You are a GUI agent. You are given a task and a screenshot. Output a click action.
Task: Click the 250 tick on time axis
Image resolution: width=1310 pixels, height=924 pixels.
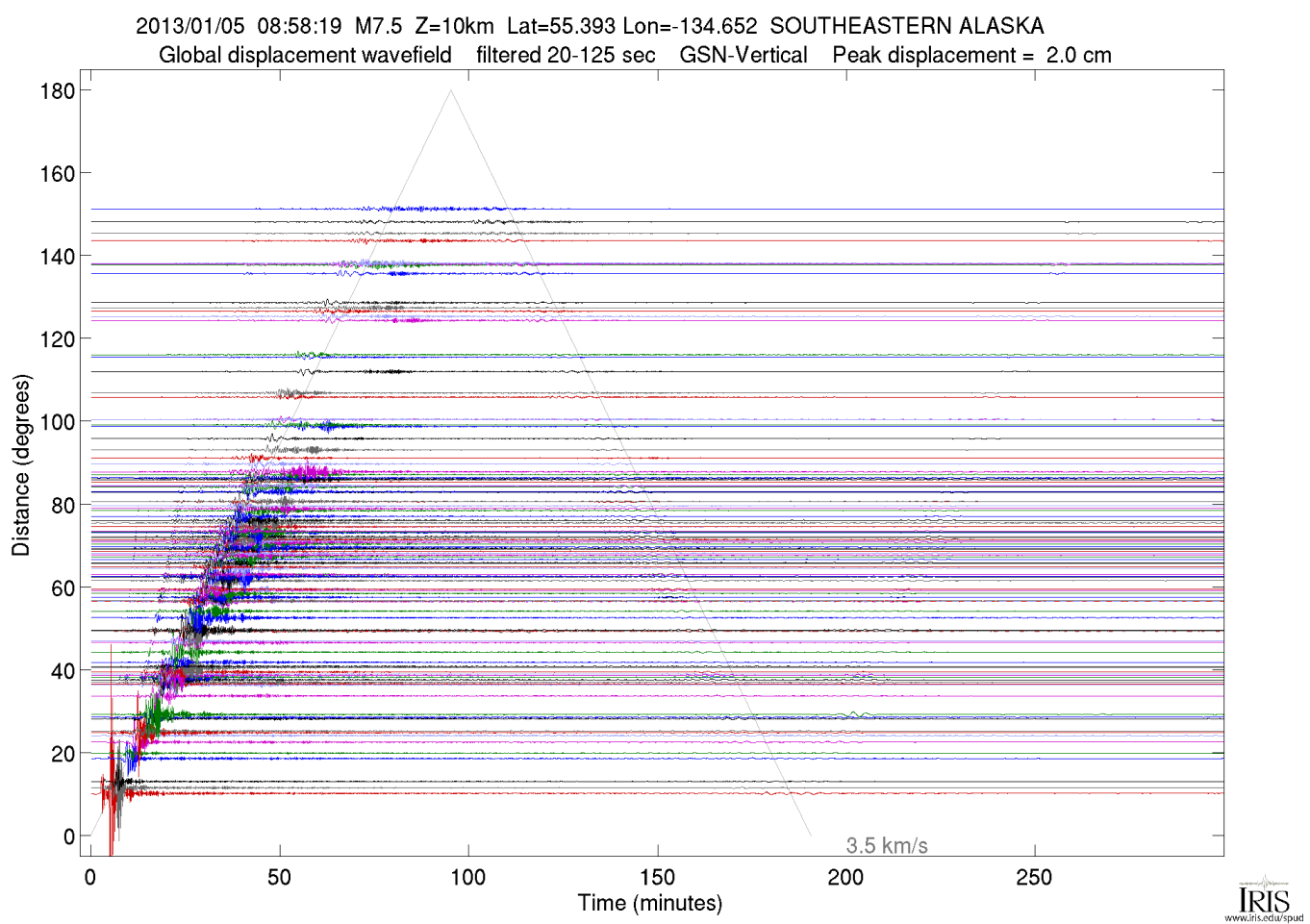pos(1034,877)
